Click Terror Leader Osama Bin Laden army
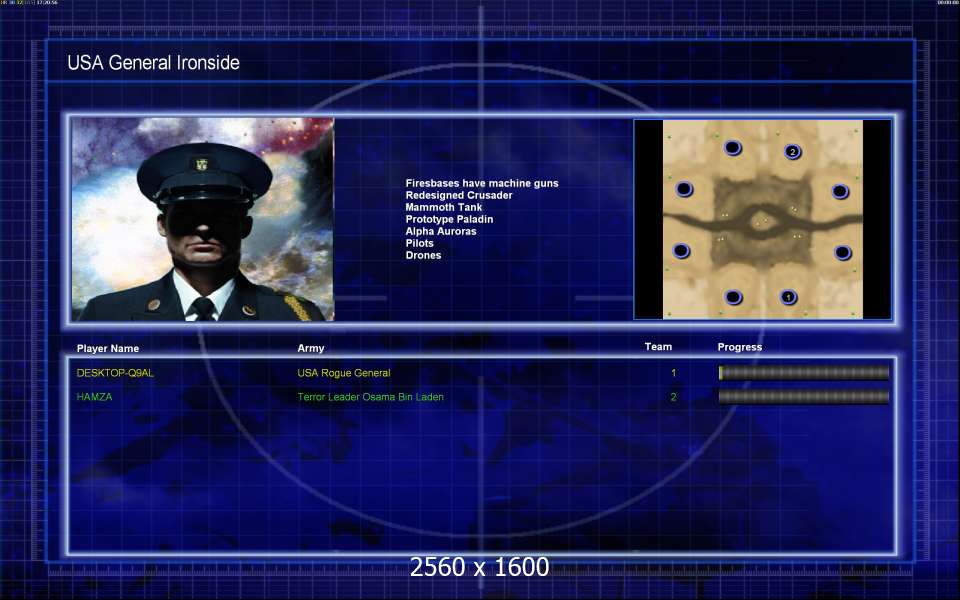Image resolution: width=960 pixels, height=600 pixels. click(x=370, y=397)
